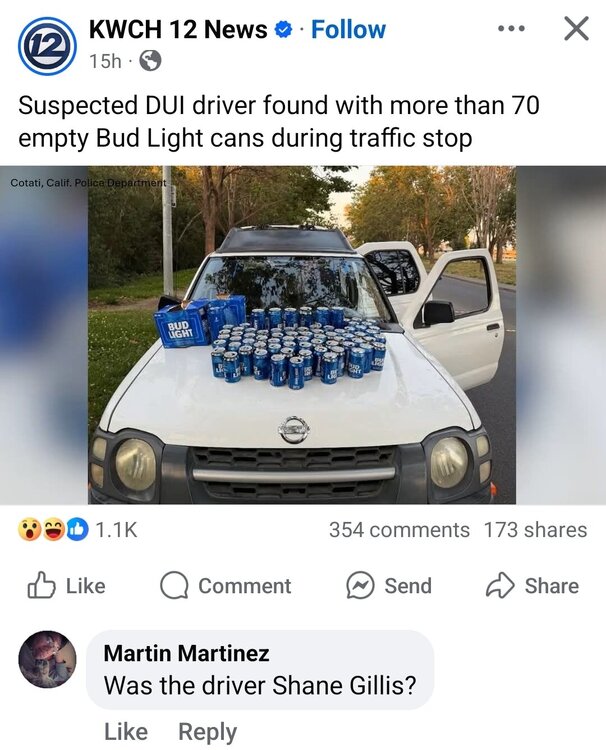Image resolution: width=606 pixels, height=750 pixels.
Task: View the 173 shares
Action: pyautogui.click(x=535, y=530)
